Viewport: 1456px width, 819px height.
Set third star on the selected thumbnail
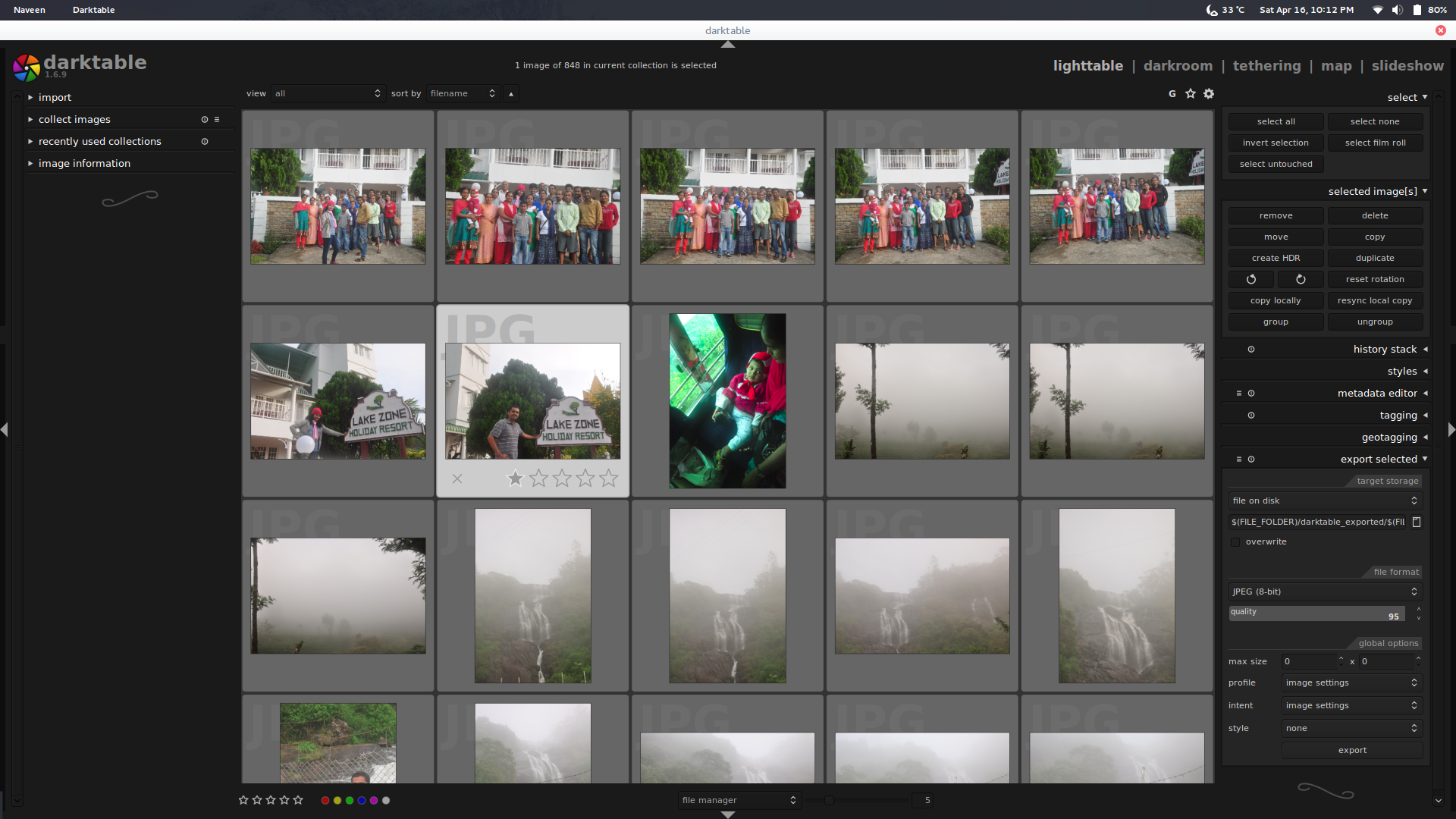click(x=562, y=479)
